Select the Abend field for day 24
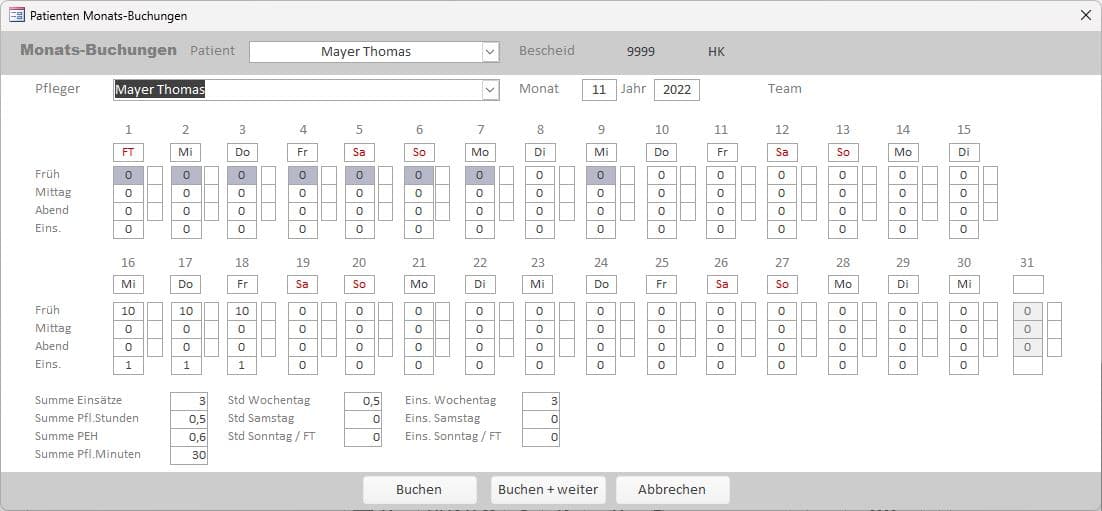1102x511 pixels. point(600,347)
